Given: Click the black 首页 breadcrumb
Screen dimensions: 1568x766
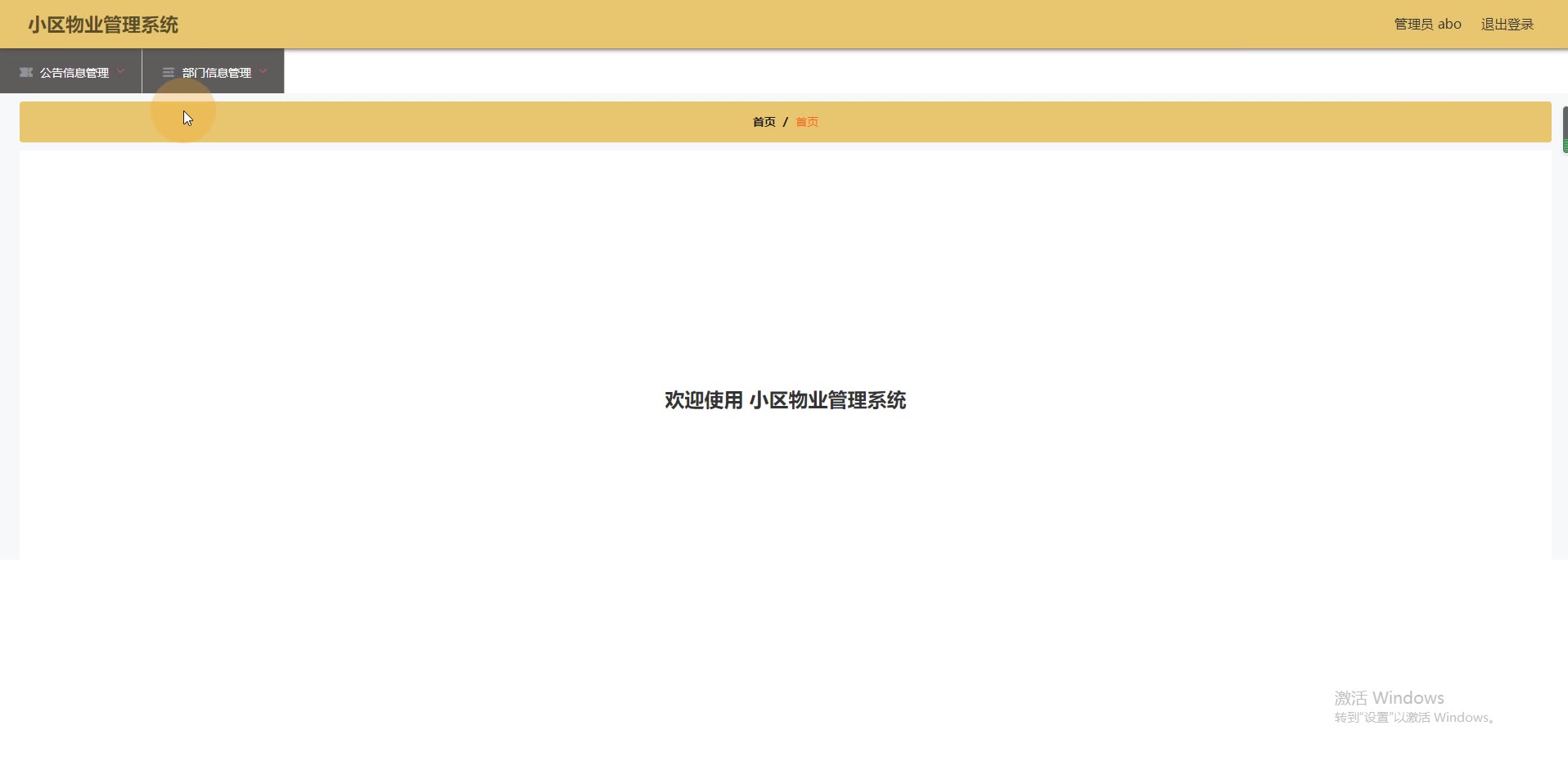Looking at the screenshot, I should [x=764, y=122].
